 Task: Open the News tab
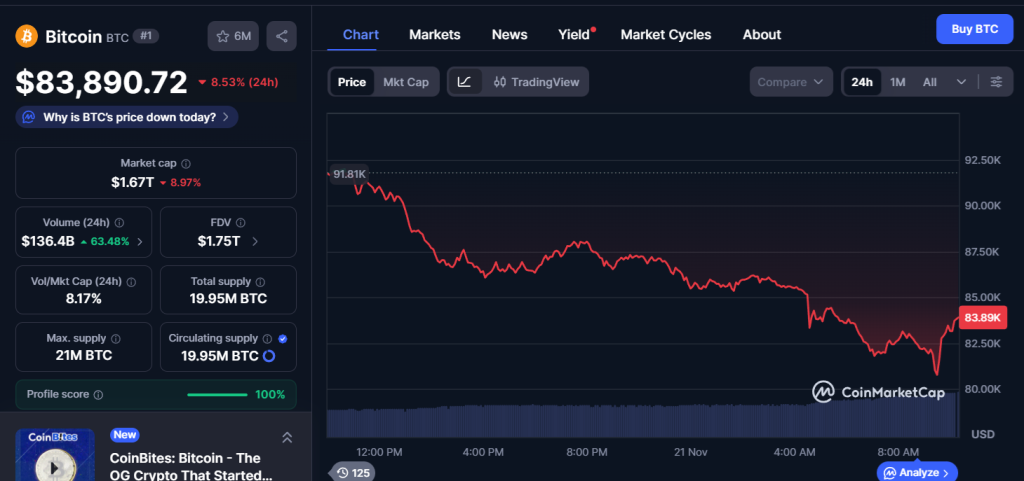[509, 35]
